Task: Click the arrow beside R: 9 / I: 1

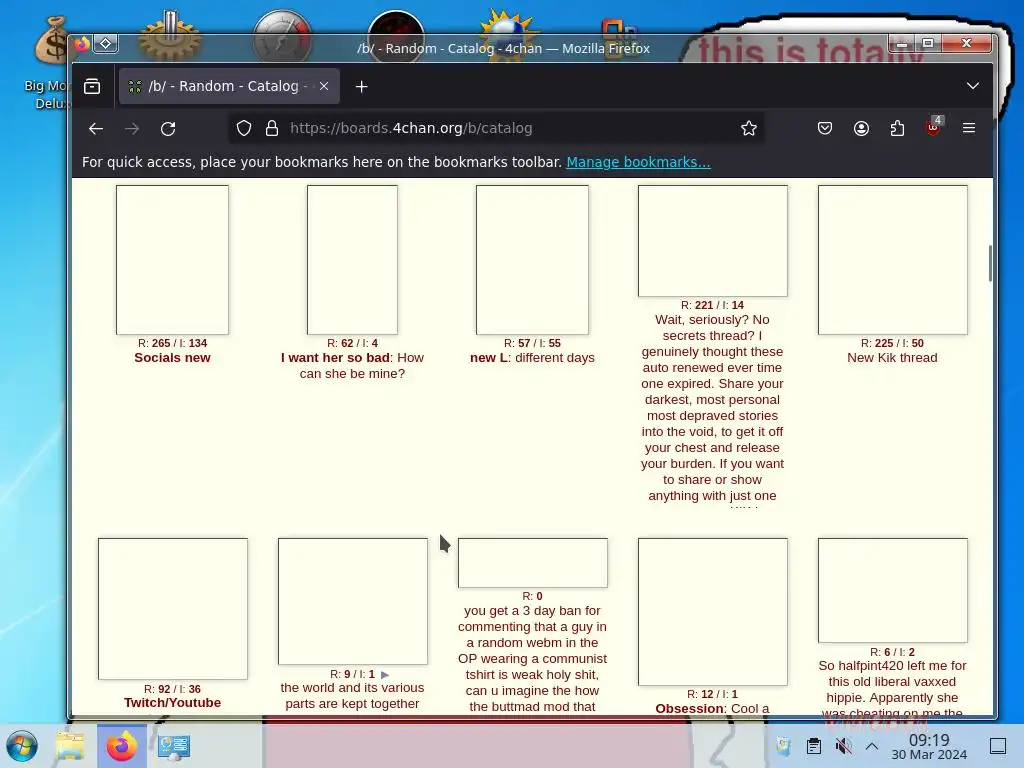Action: click(x=385, y=675)
